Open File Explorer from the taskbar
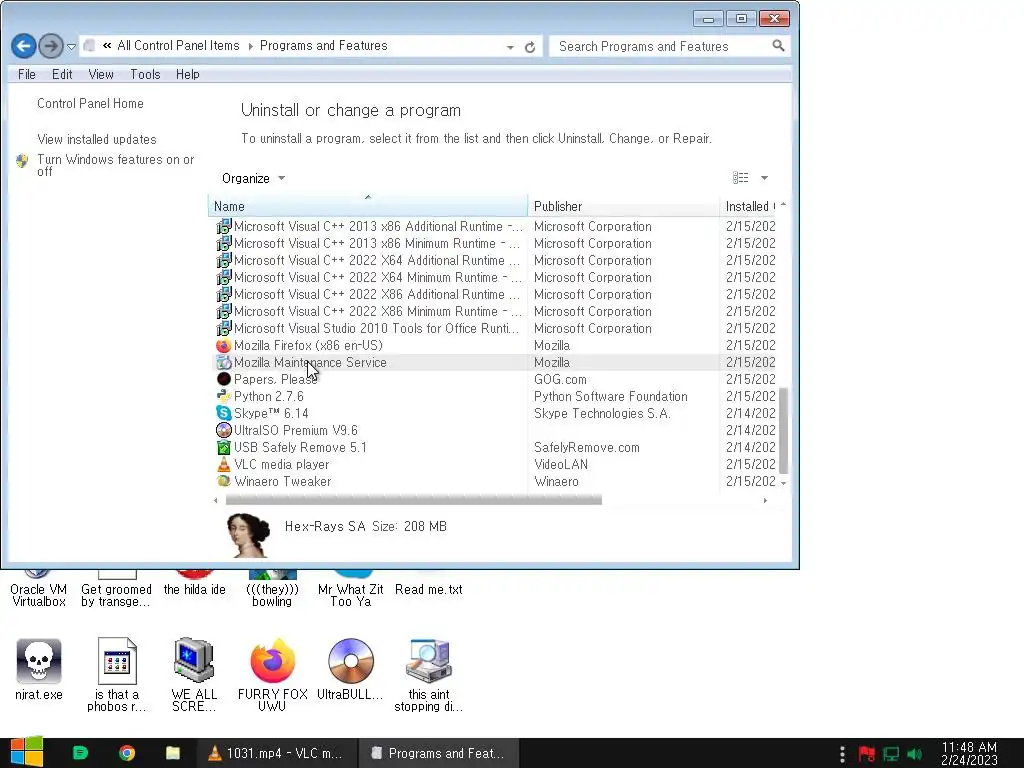The image size is (1024, 768). point(172,753)
